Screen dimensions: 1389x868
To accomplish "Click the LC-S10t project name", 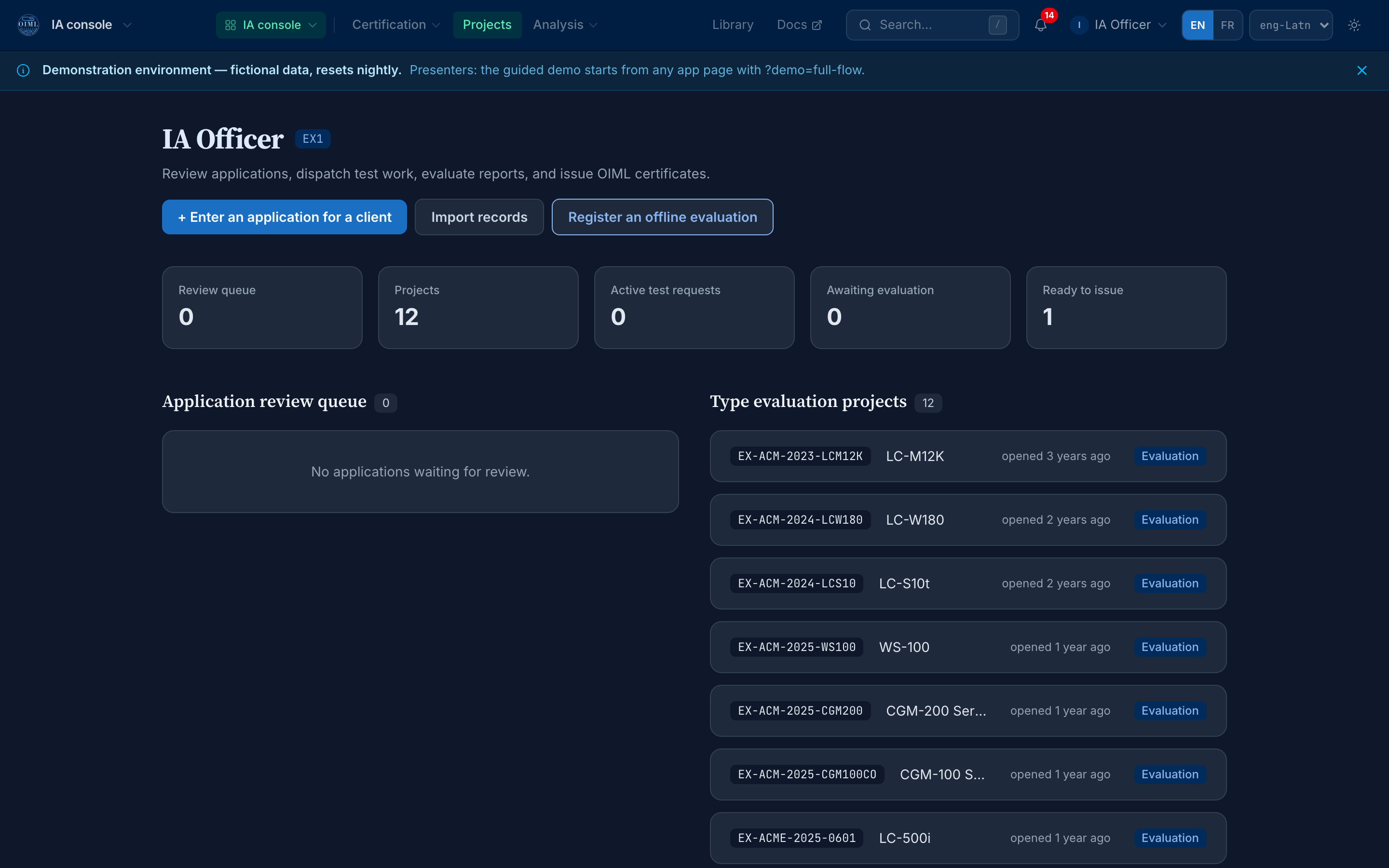I will tap(904, 584).
